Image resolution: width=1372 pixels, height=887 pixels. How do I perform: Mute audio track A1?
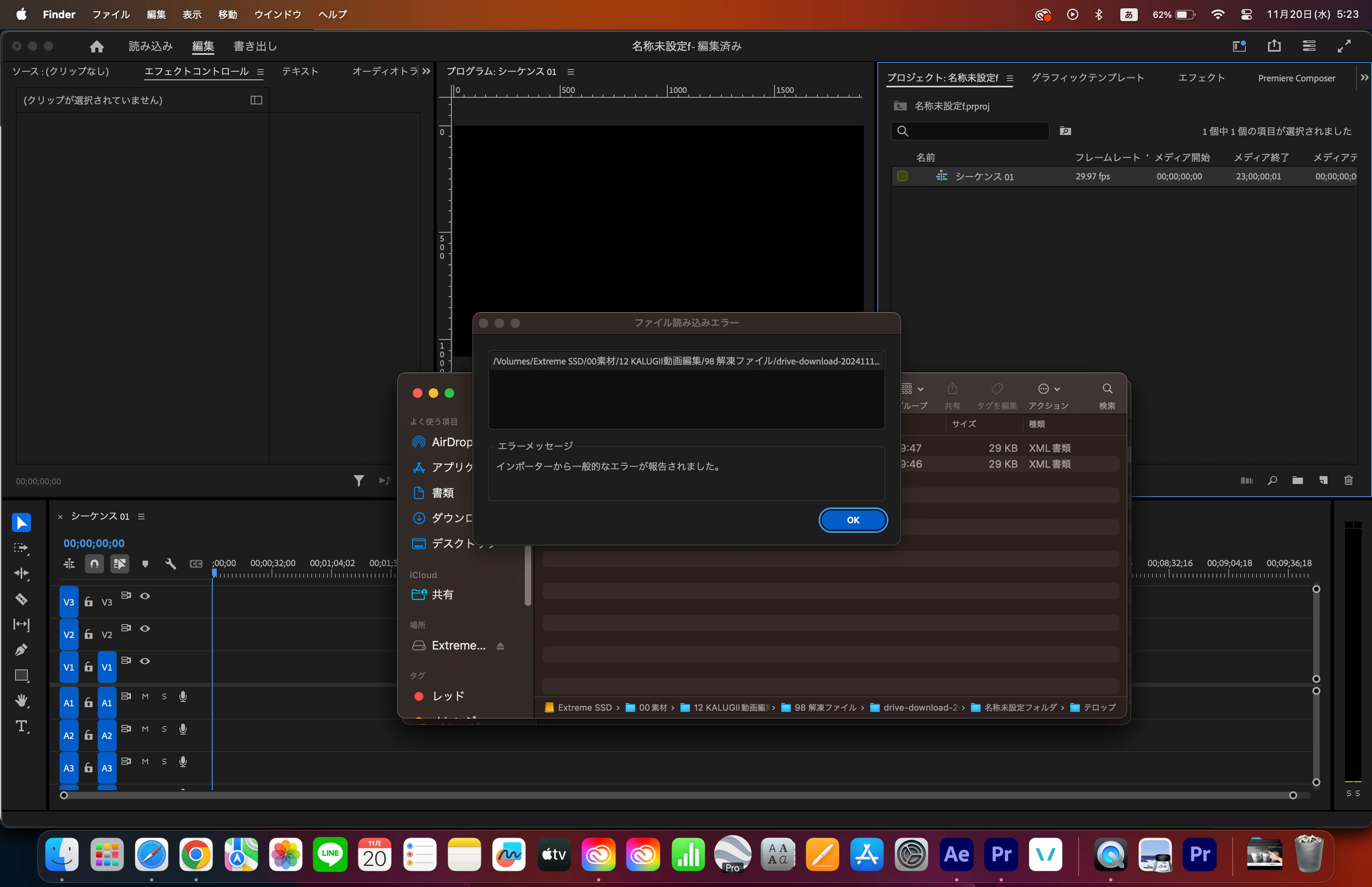(x=145, y=696)
